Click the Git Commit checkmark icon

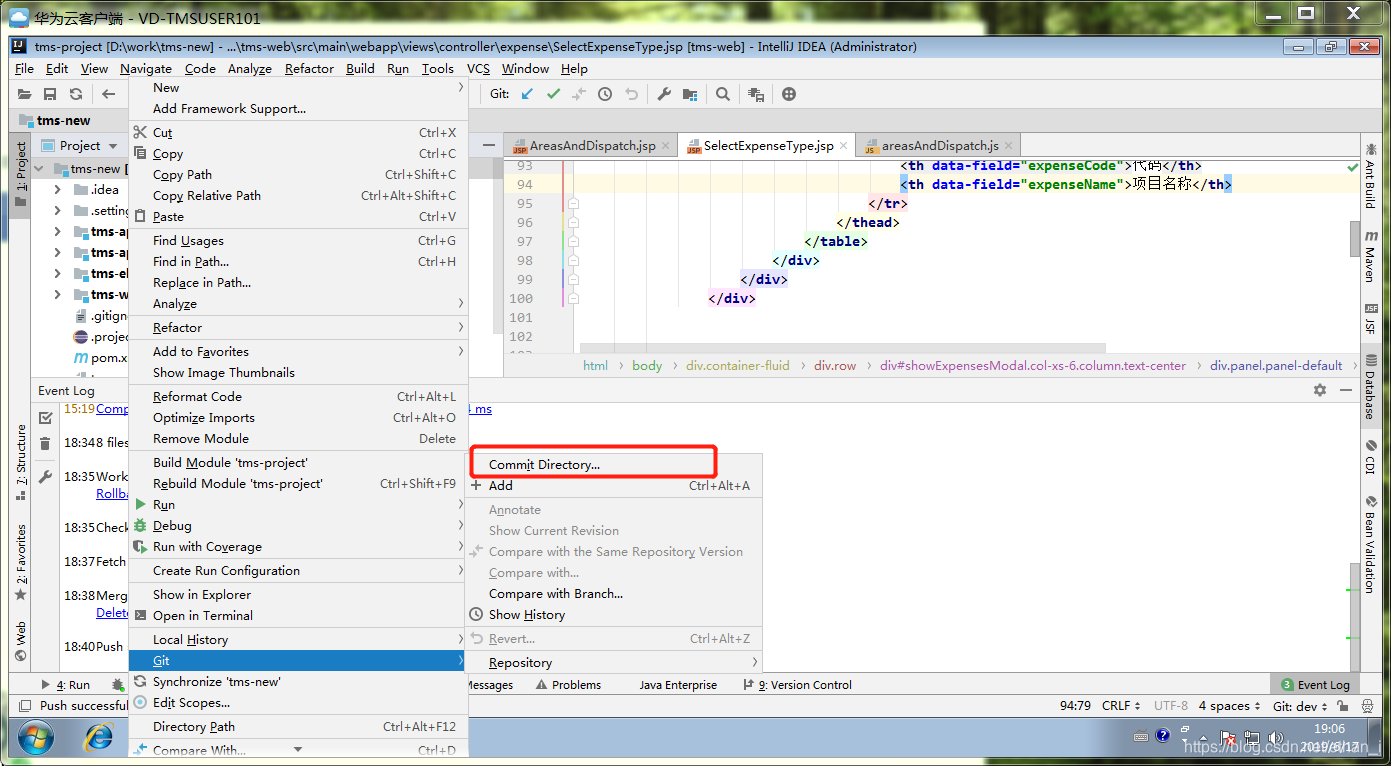[553, 94]
